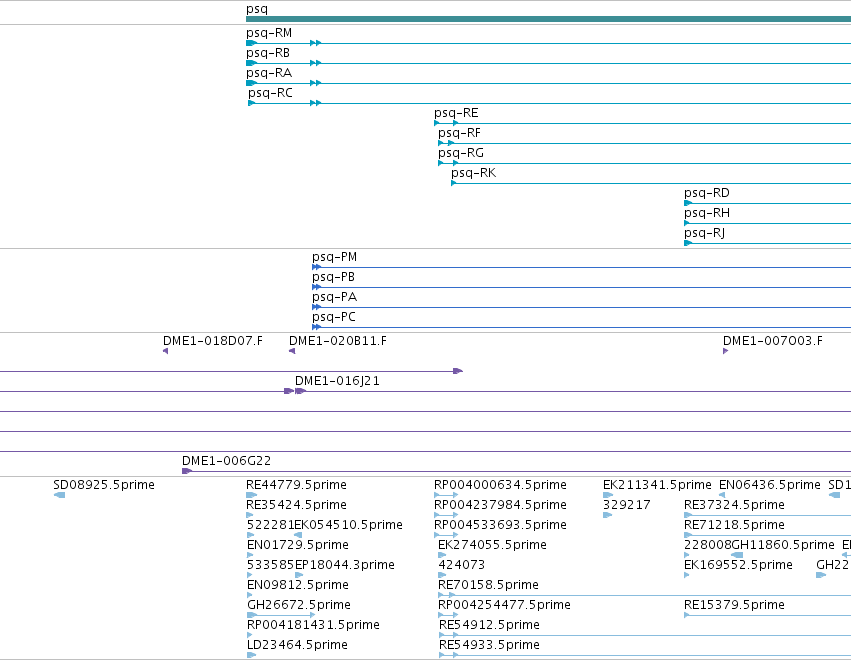
Task: Click the LD23464.5prime EST label
Action: point(297,645)
